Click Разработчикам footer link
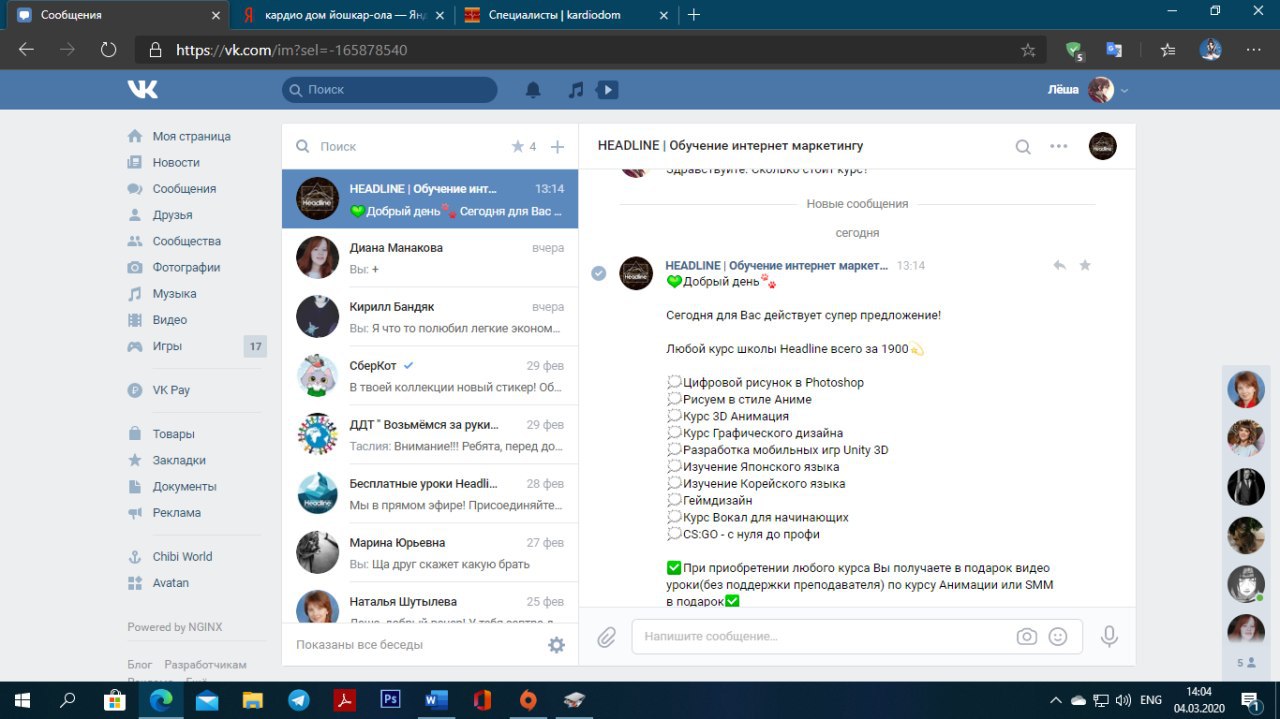The width and height of the screenshot is (1280, 719). 205,665
